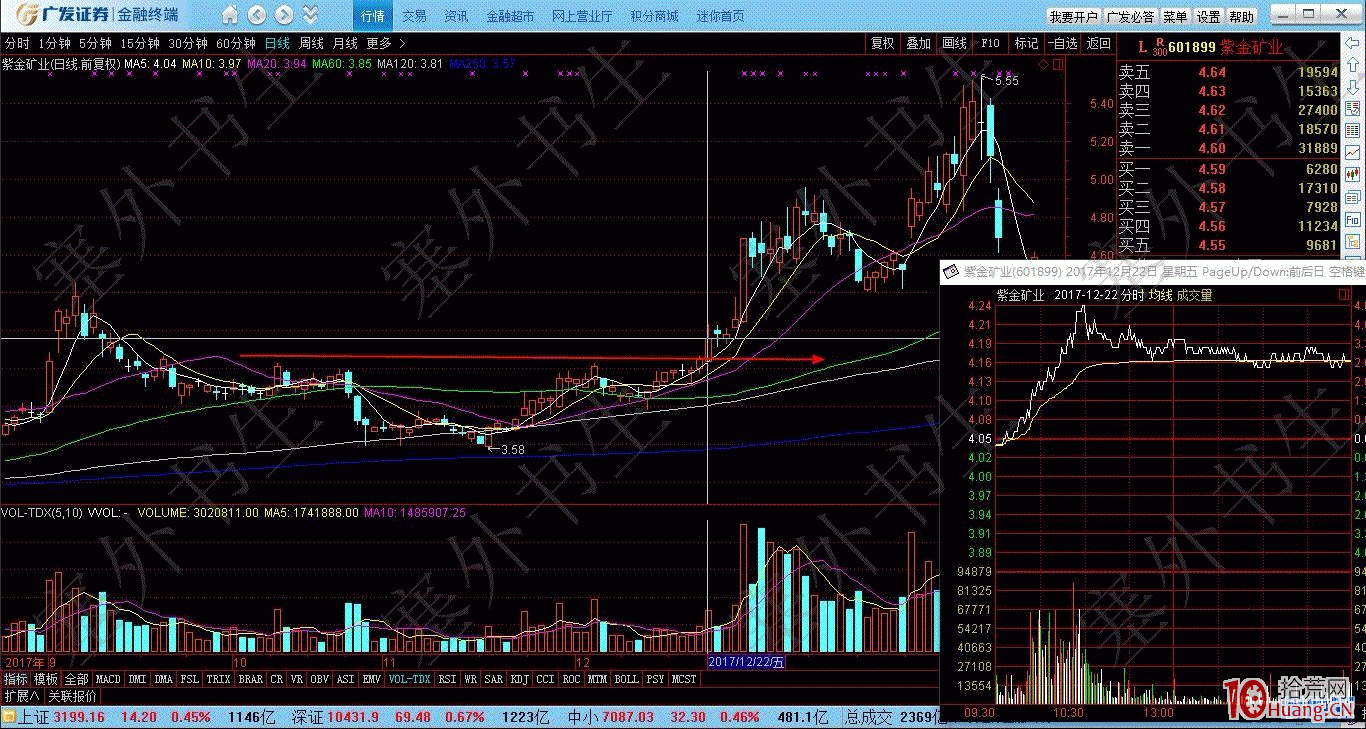Expand the 扩展 panel
The image size is (1366, 729).
pos(21,695)
